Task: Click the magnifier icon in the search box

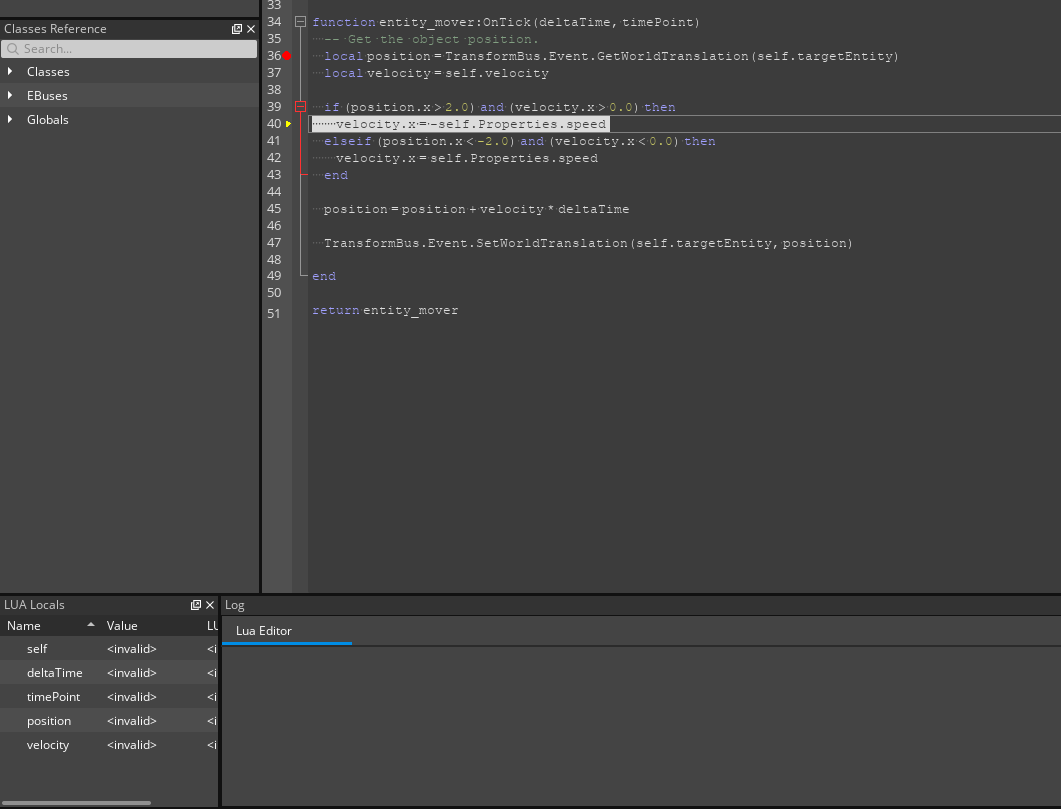Action: coord(14,48)
